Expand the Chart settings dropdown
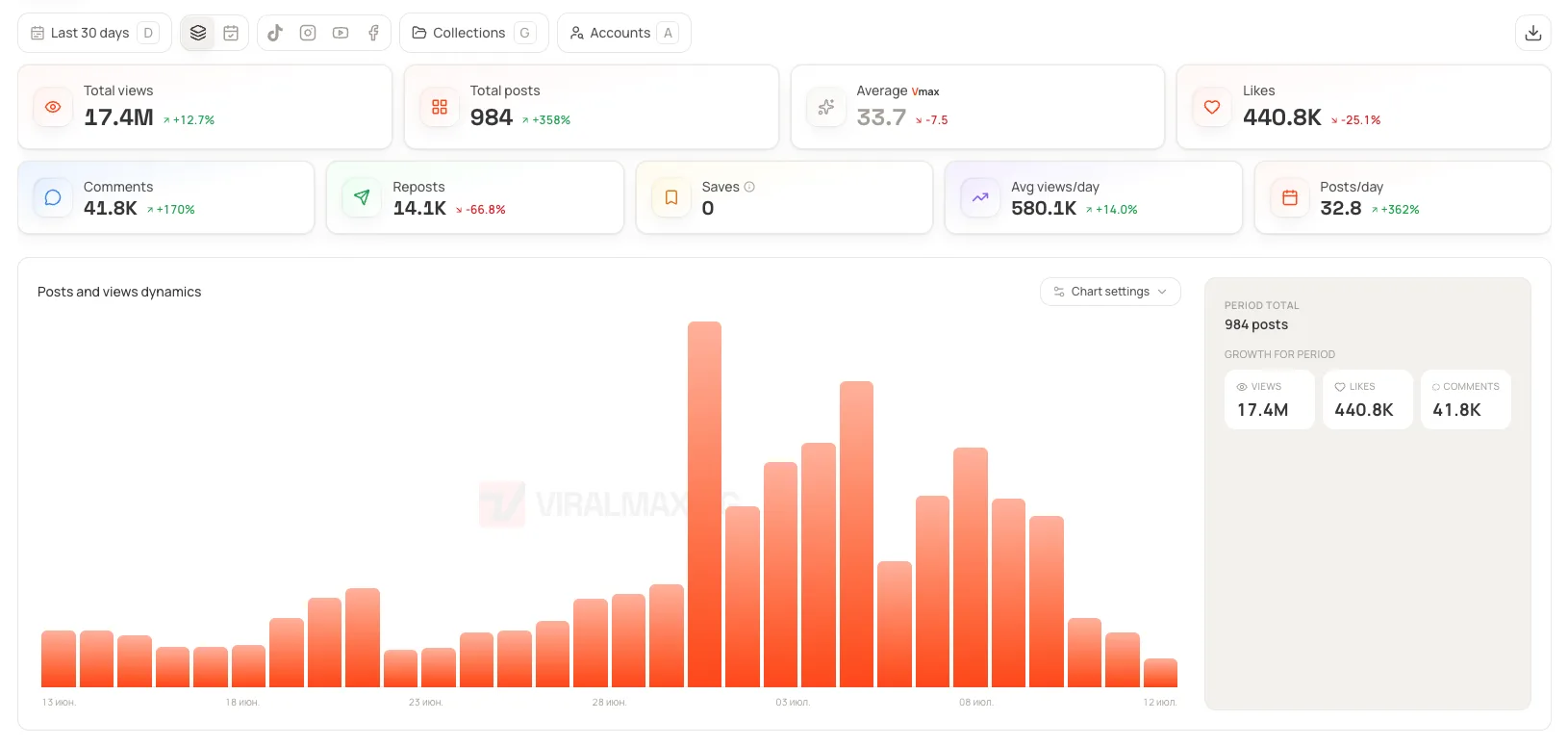This screenshot has height=746, width=1568. [x=1110, y=292]
